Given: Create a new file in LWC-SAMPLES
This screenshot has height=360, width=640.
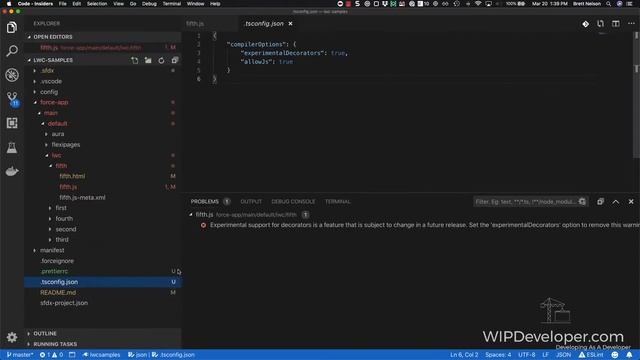Looking at the screenshot, I should 135,60.
